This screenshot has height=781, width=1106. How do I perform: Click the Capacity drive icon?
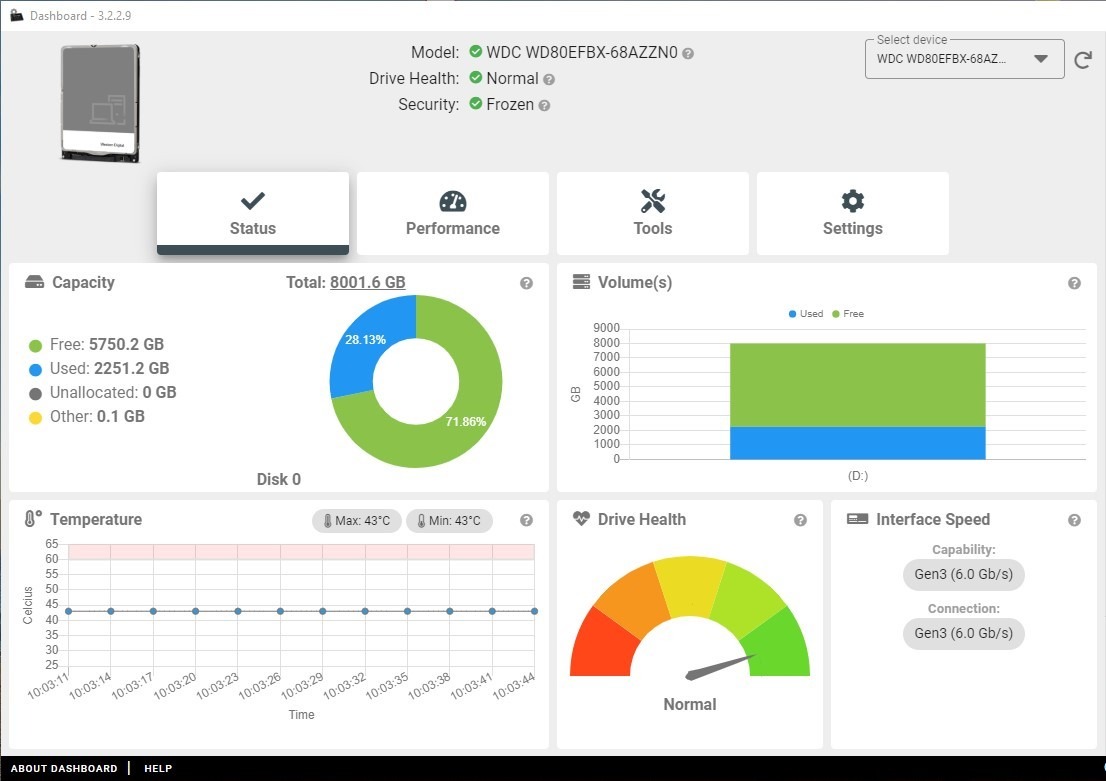click(x=34, y=282)
